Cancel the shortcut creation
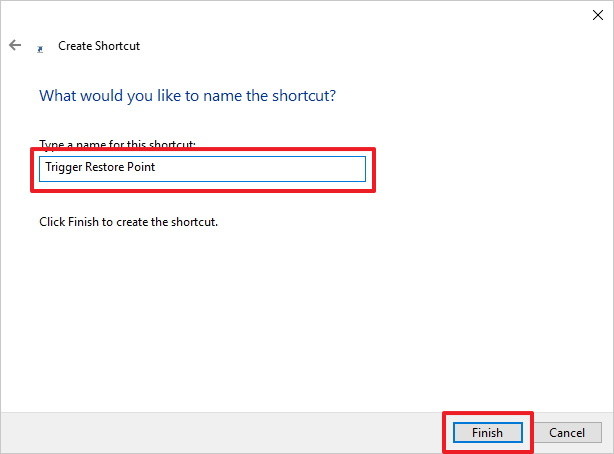This screenshot has width=614, height=454. coord(566,433)
